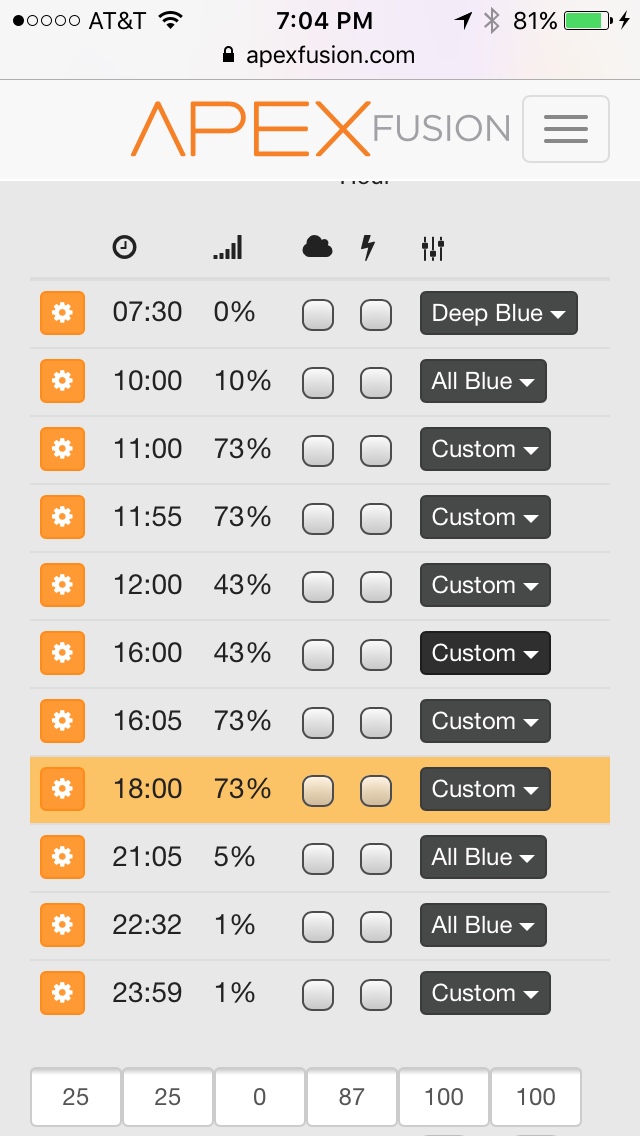640x1136 pixels.
Task: Click the gear icon for 23:59 entry
Action: [x=62, y=993]
